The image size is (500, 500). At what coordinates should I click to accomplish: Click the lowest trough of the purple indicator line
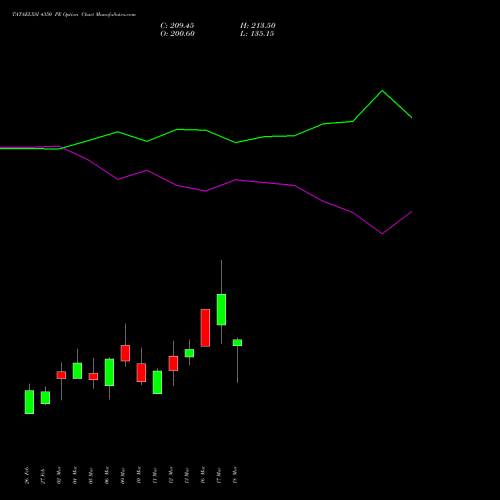[x=382, y=234]
